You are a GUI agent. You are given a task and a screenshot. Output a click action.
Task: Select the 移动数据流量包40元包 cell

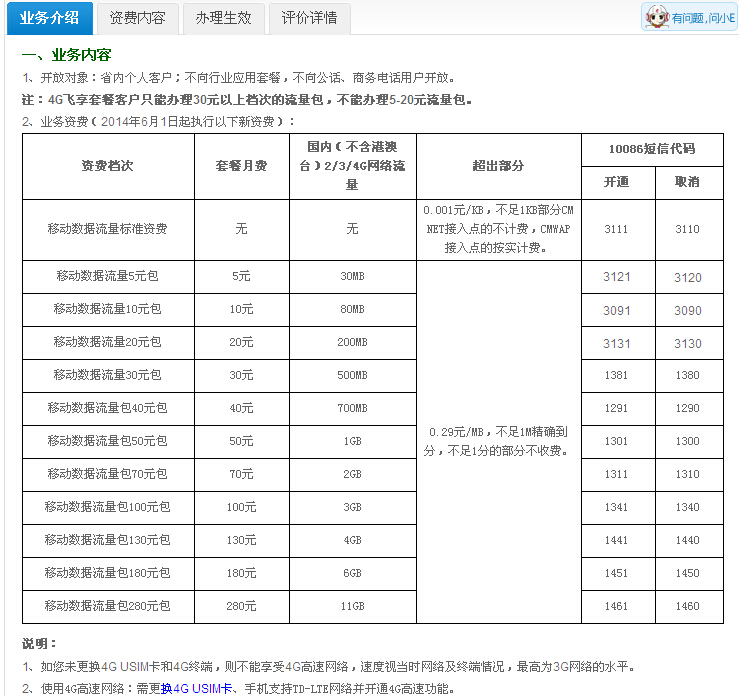[107, 408]
